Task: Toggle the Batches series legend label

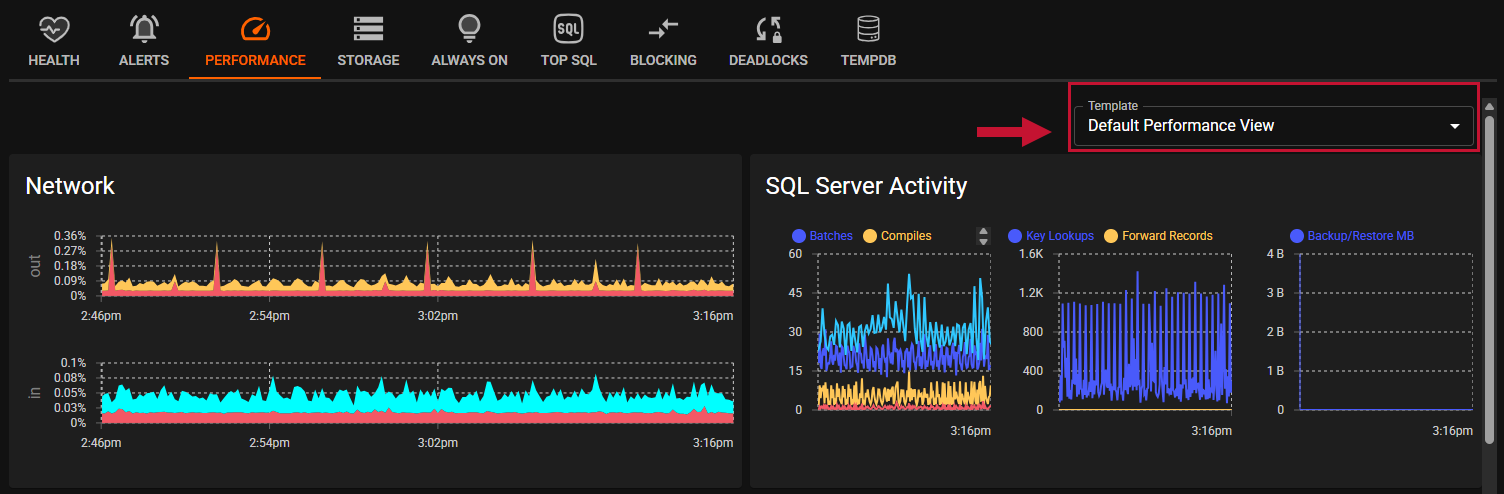Action: (830, 236)
